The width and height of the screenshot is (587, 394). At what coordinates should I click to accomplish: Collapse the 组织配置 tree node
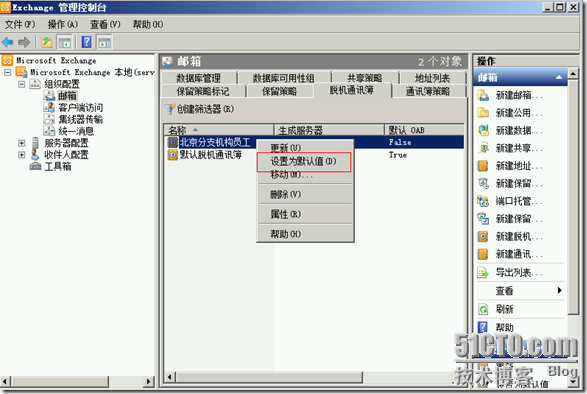[x=22, y=84]
